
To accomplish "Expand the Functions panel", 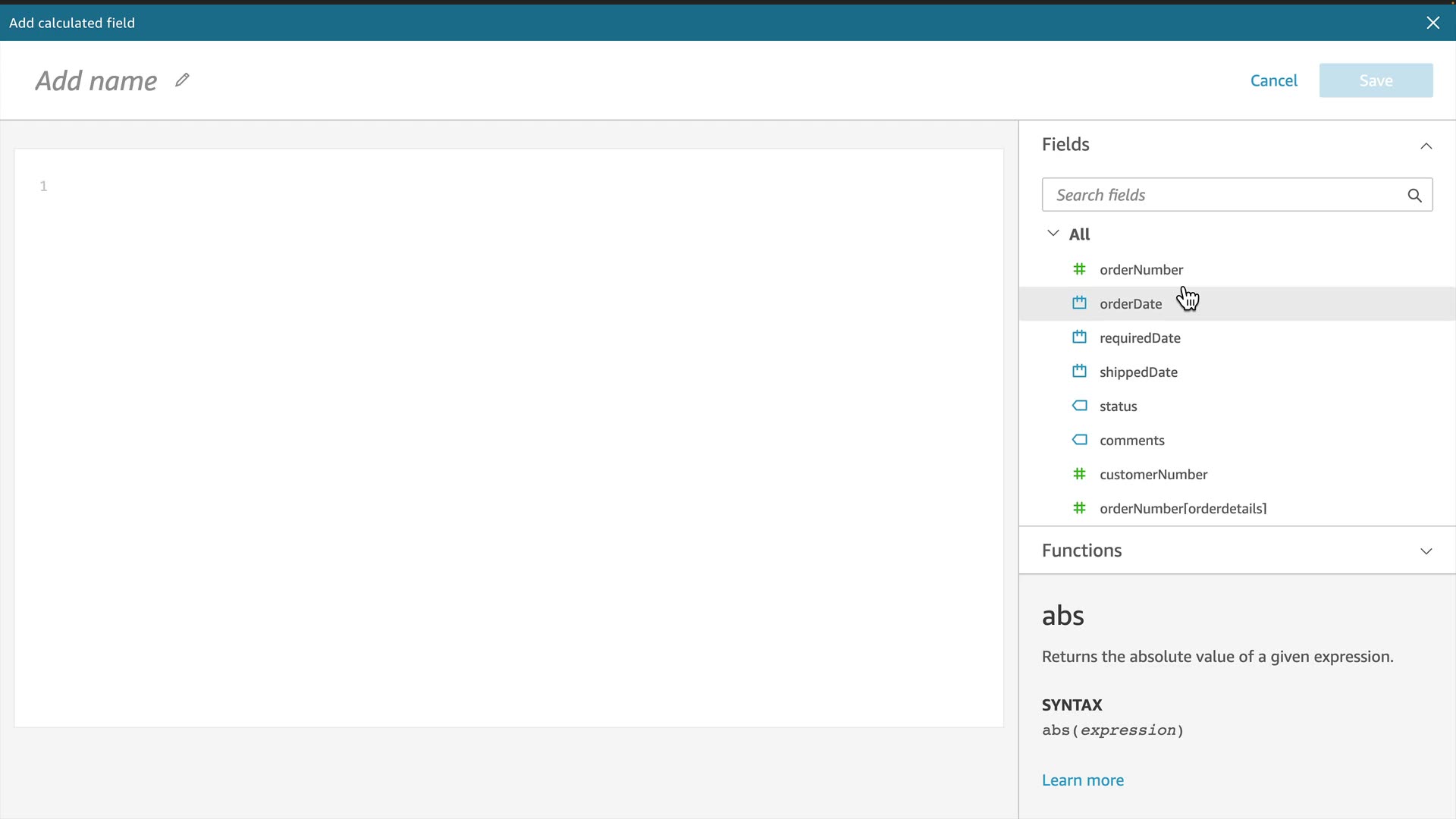I will pos(1426,551).
